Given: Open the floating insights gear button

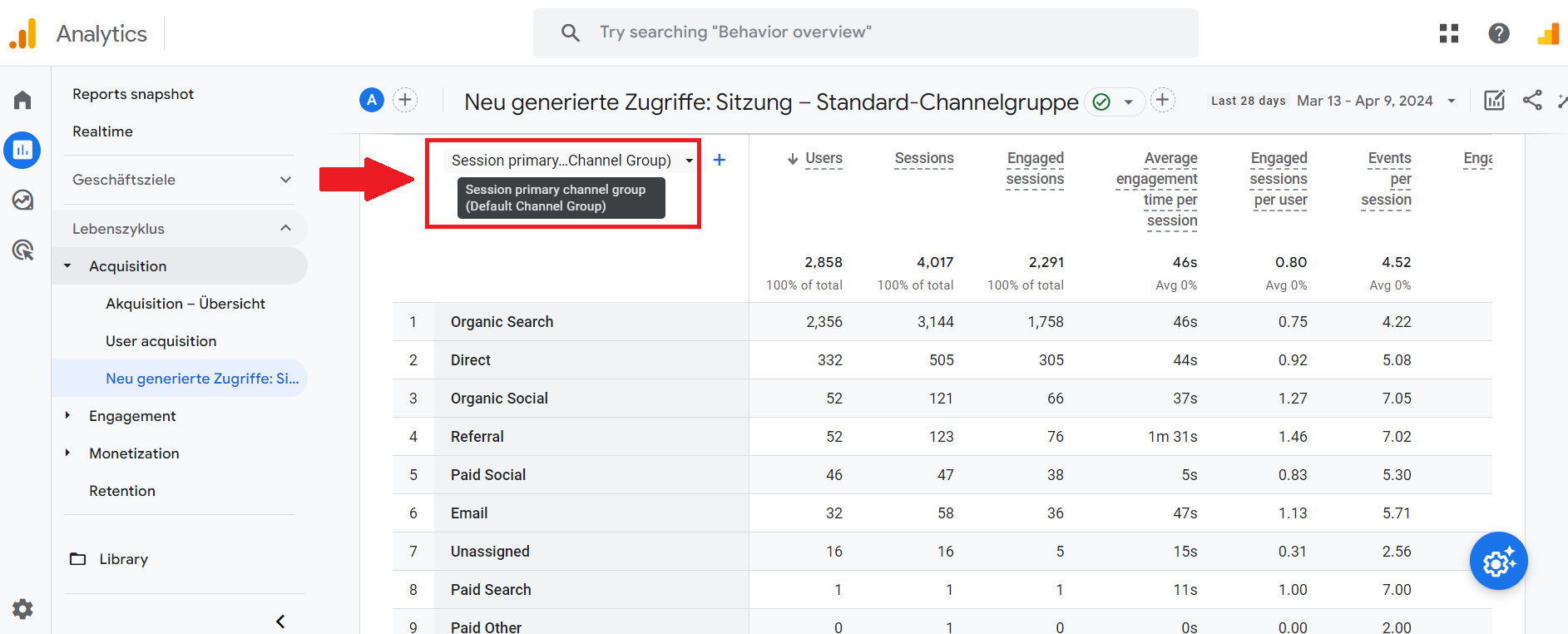Looking at the screenshot, I should tap(1499, 562).
